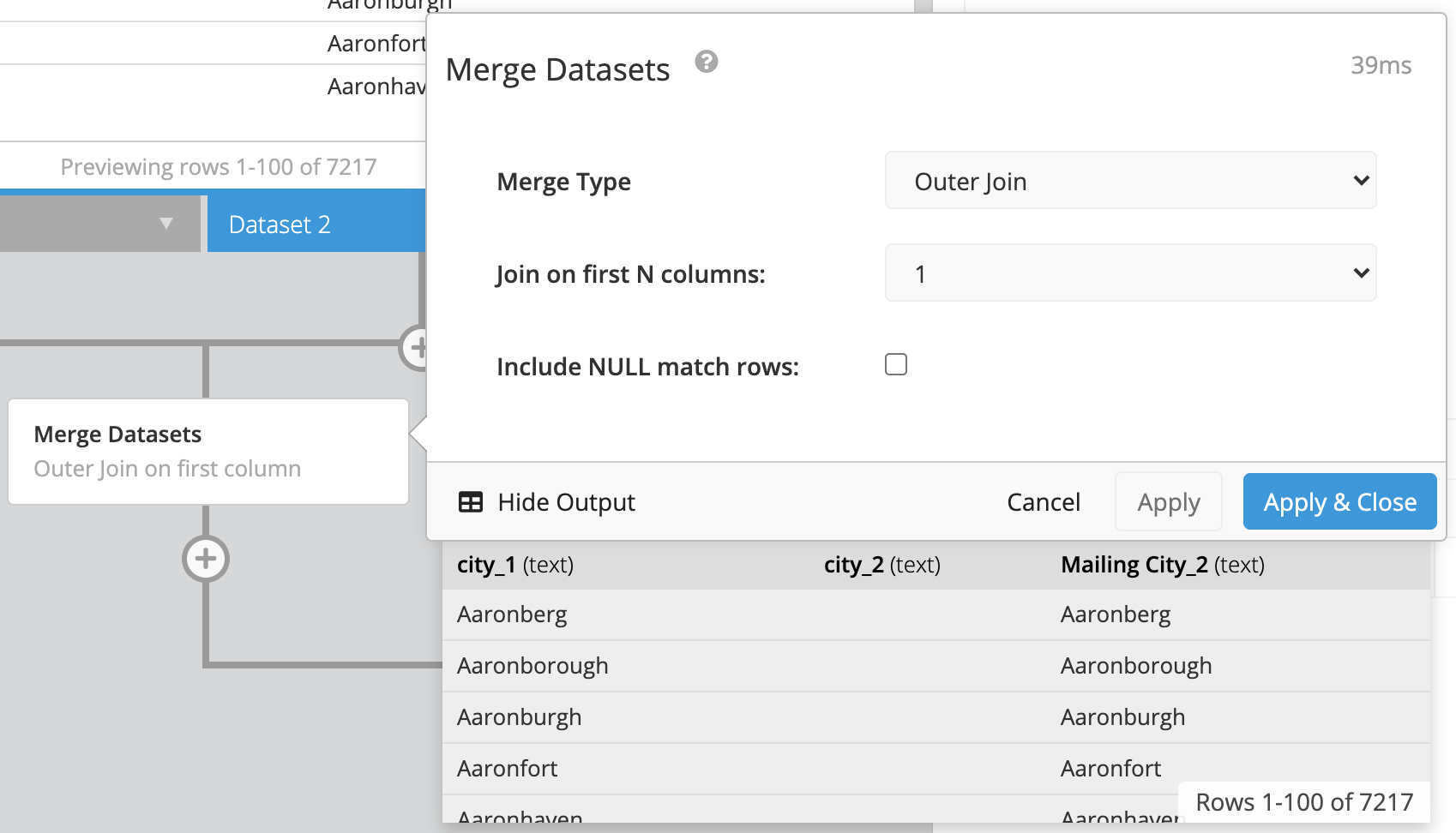Click Aaronborough in Mailing City_2 column

pyautogui.click(x=1136, y=666)
